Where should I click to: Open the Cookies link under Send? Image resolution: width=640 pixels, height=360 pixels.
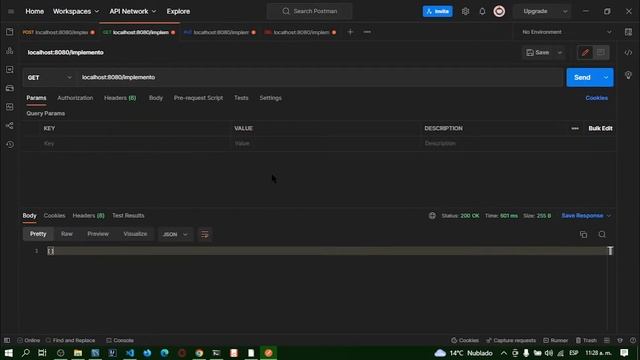[x=596, y=98]
